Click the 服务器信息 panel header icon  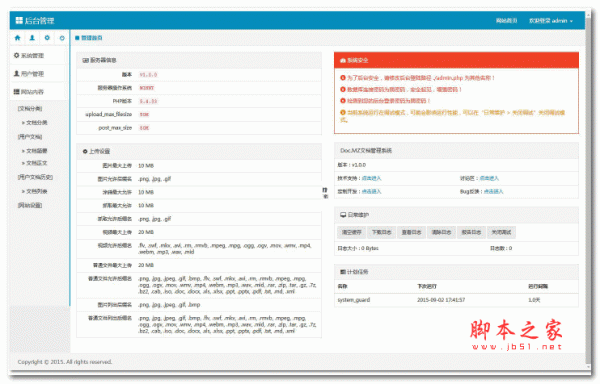tap(86, 60)
